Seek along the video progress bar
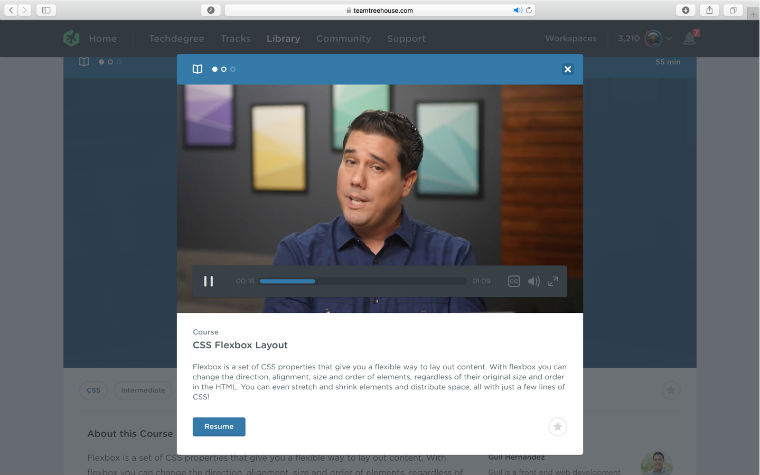 [x=362, y=281]
